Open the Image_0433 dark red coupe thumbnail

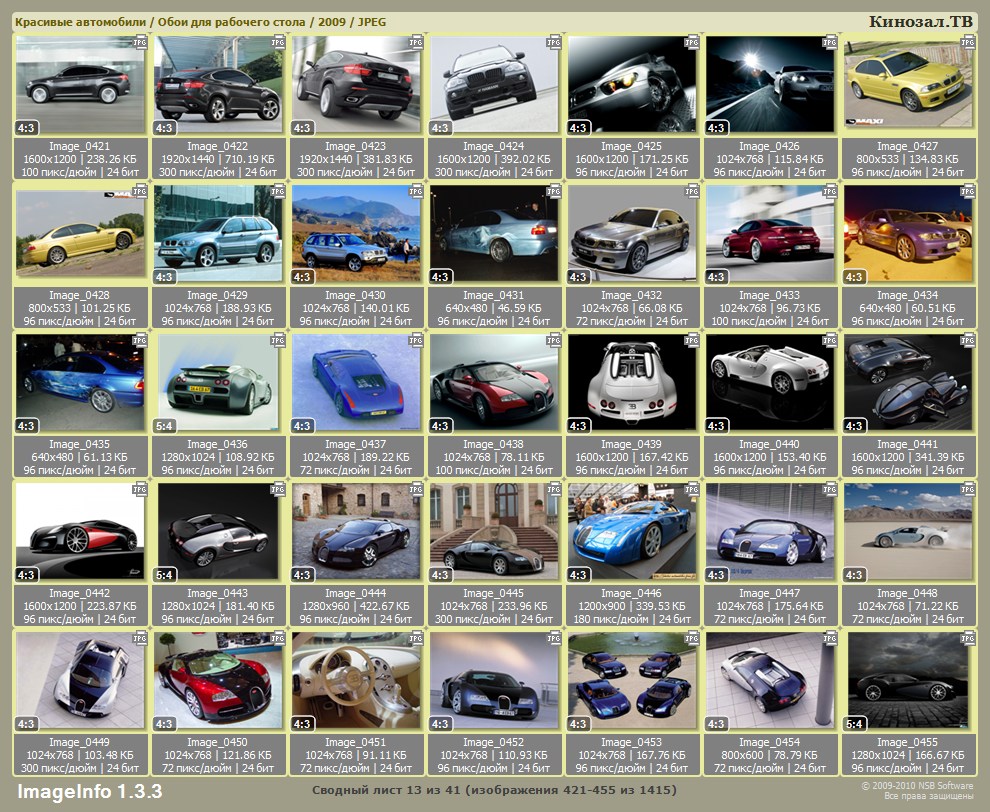(x=770, y=234)
